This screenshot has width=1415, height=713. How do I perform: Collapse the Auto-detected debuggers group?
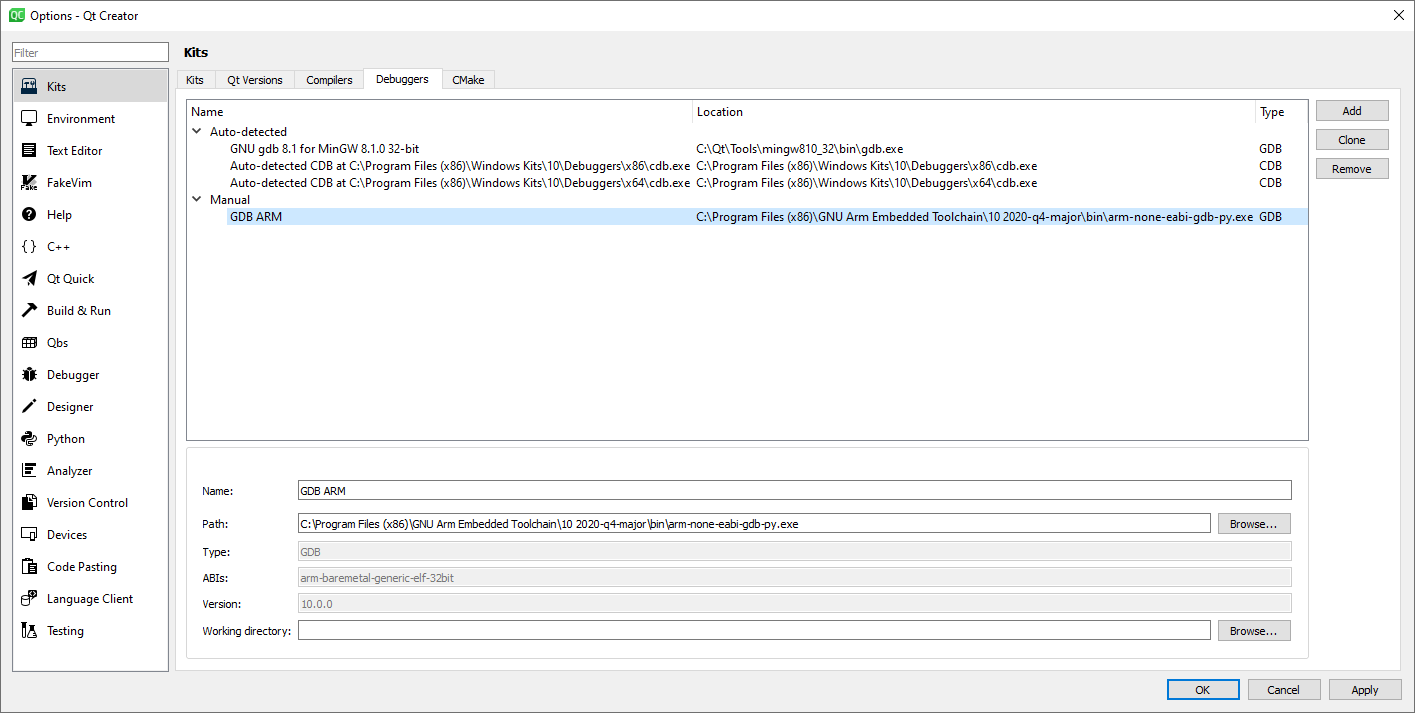pos(197,132)
